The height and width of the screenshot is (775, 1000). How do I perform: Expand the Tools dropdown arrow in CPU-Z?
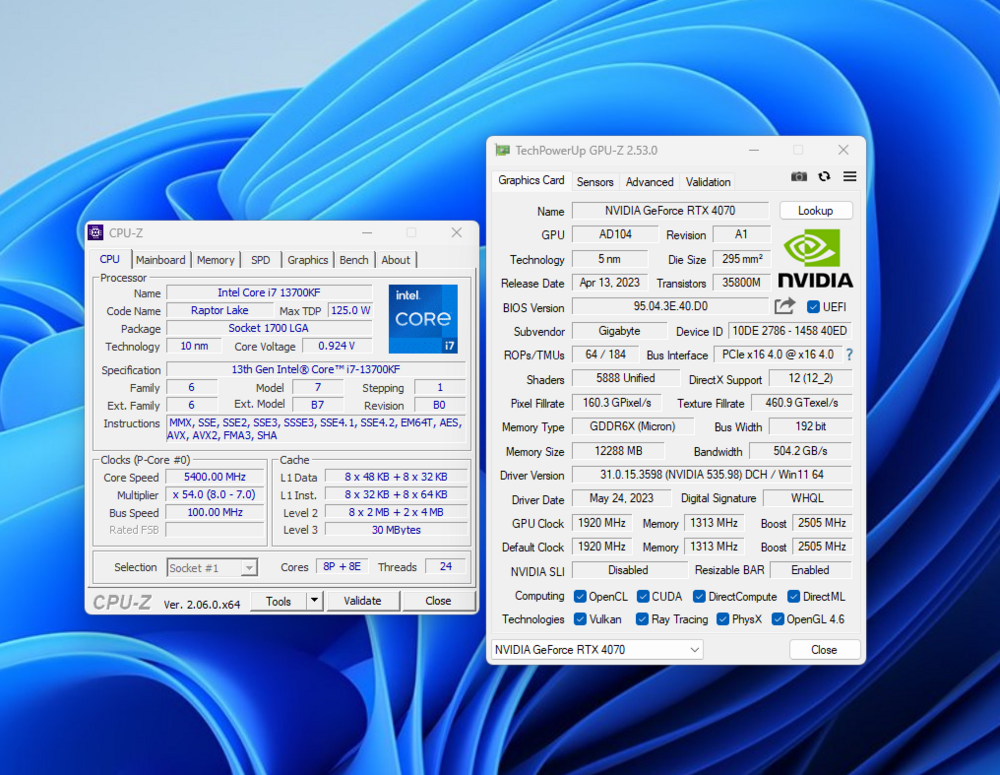click(x=314, y=601)
